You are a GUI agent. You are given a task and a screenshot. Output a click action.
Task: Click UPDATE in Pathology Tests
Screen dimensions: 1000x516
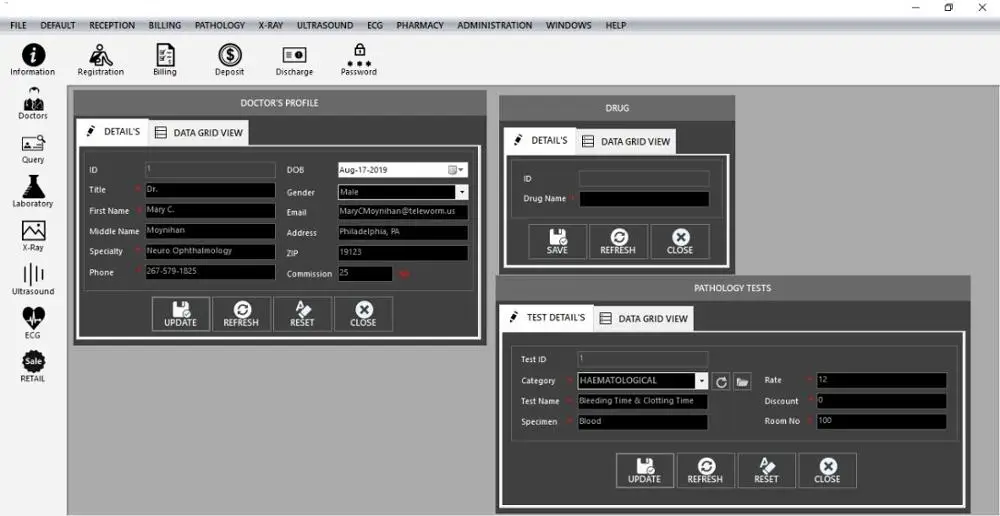645,471
